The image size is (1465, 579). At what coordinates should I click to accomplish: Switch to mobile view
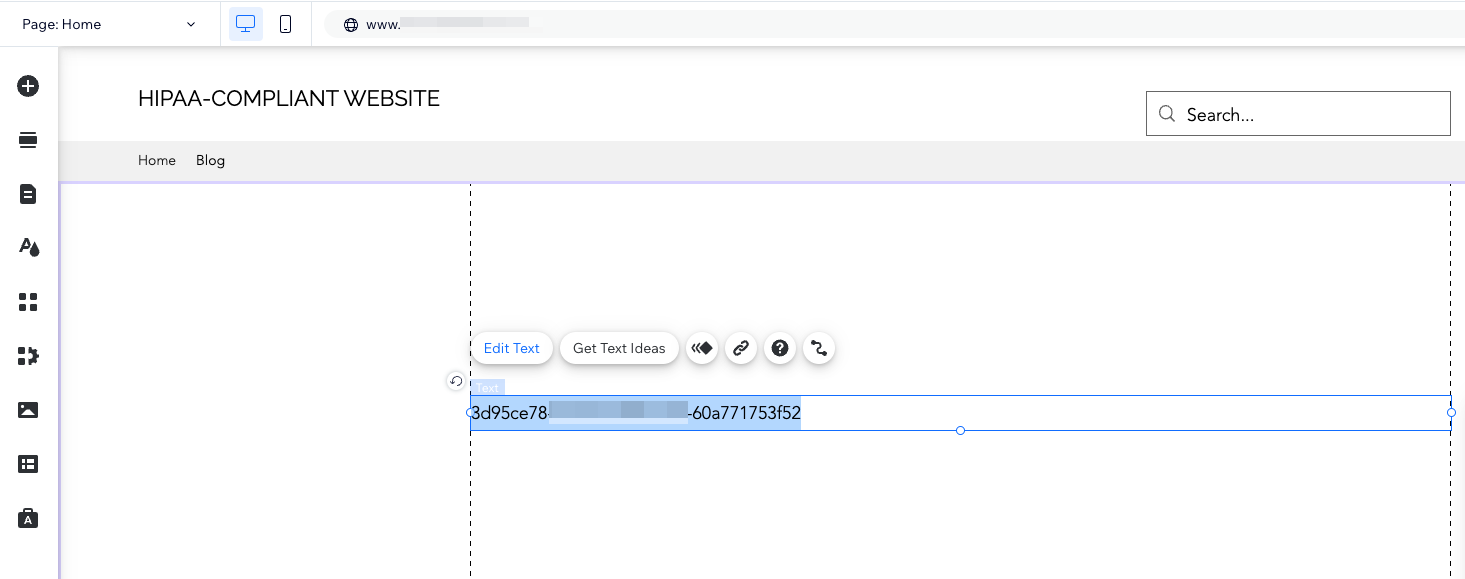tap(285, 24)
